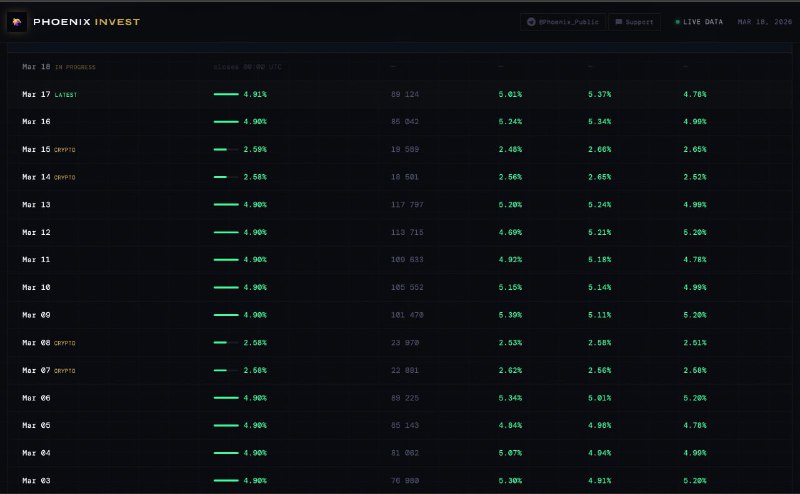Click the 85 042 value in Mar 16 row
The image size is (800, 494).
405,121
